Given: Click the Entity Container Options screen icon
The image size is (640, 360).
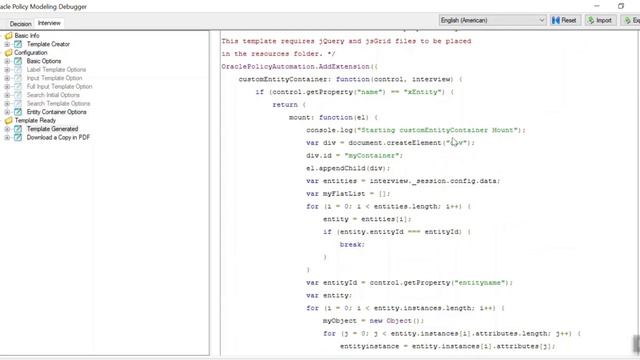Looking at the screenshot, I should click(x=18, y=112).
